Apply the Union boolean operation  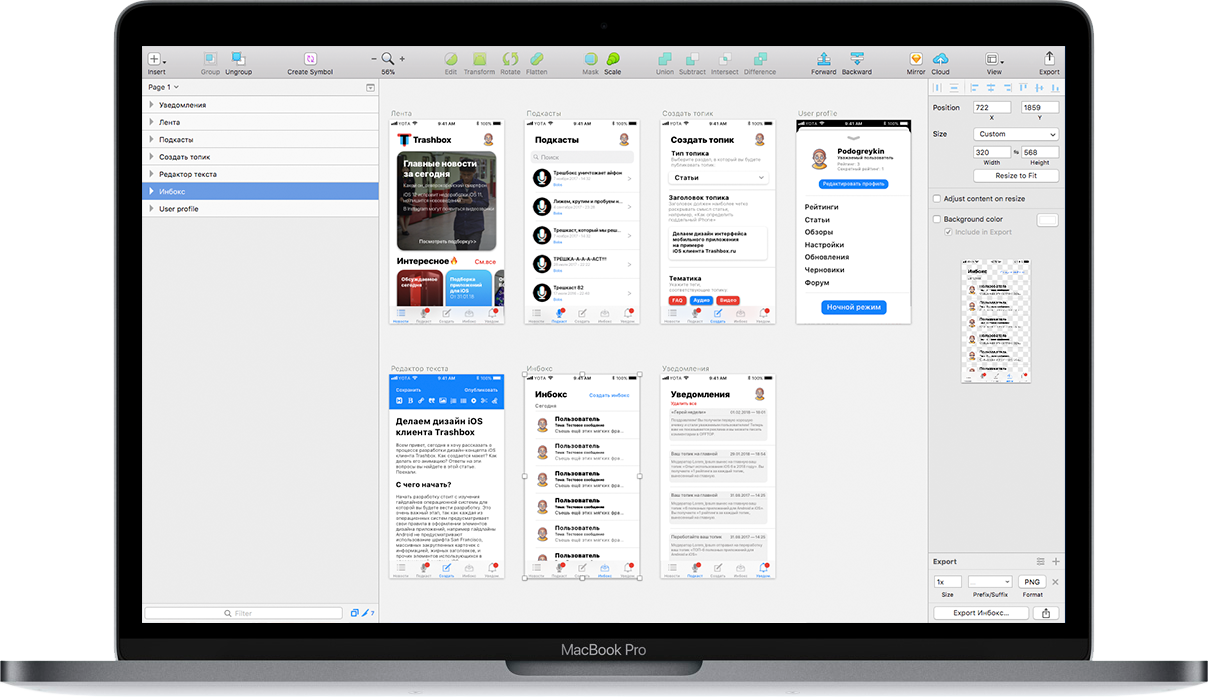(x=665, y=59)
